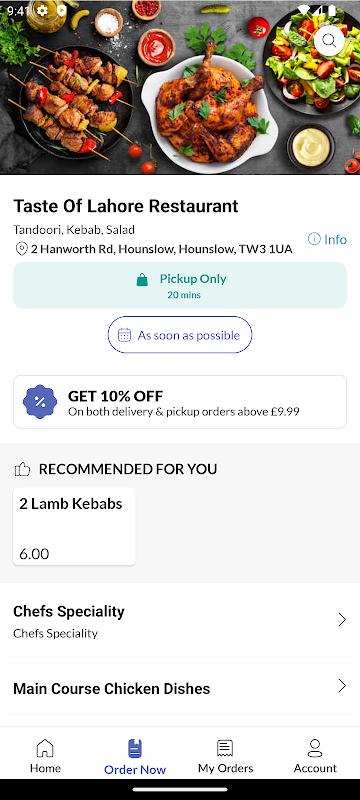Select Pickup Only option
360x800 pixels.
pos(180,285)
